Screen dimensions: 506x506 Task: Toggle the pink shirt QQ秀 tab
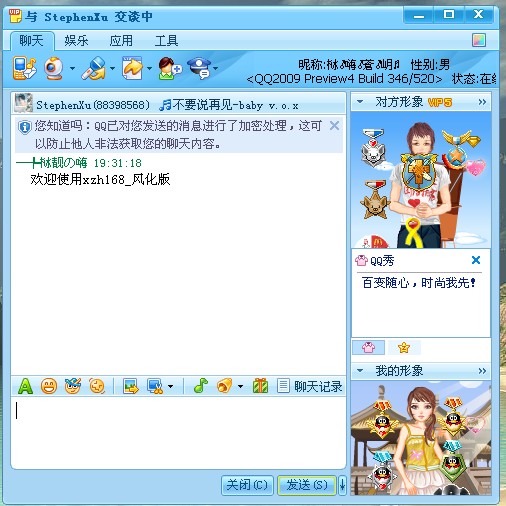[x=368, y=347]
